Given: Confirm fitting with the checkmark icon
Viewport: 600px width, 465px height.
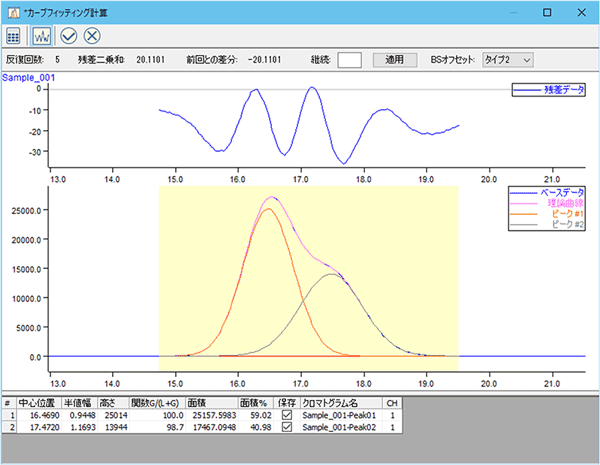Looking at the screenshot, I should [x=69, y=36].
